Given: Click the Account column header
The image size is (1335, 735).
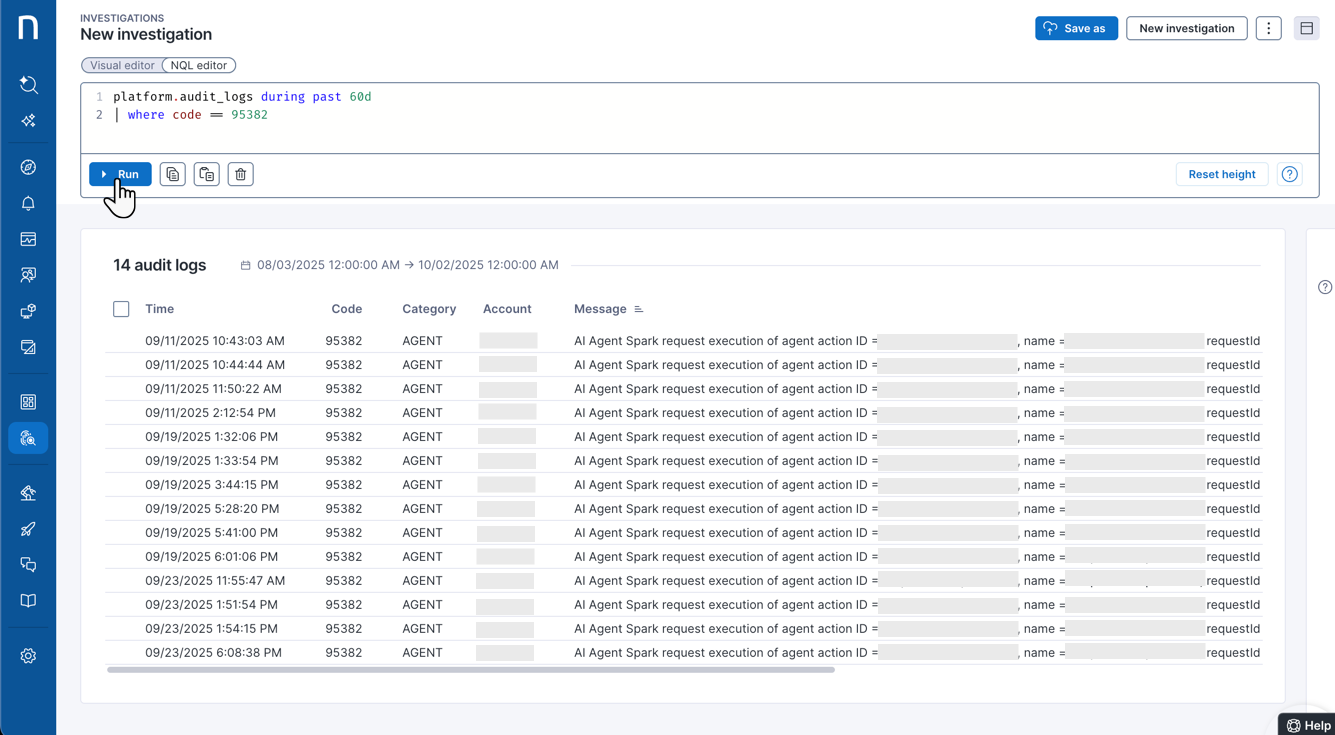Looking at the screenshot, I should point(507,309).
